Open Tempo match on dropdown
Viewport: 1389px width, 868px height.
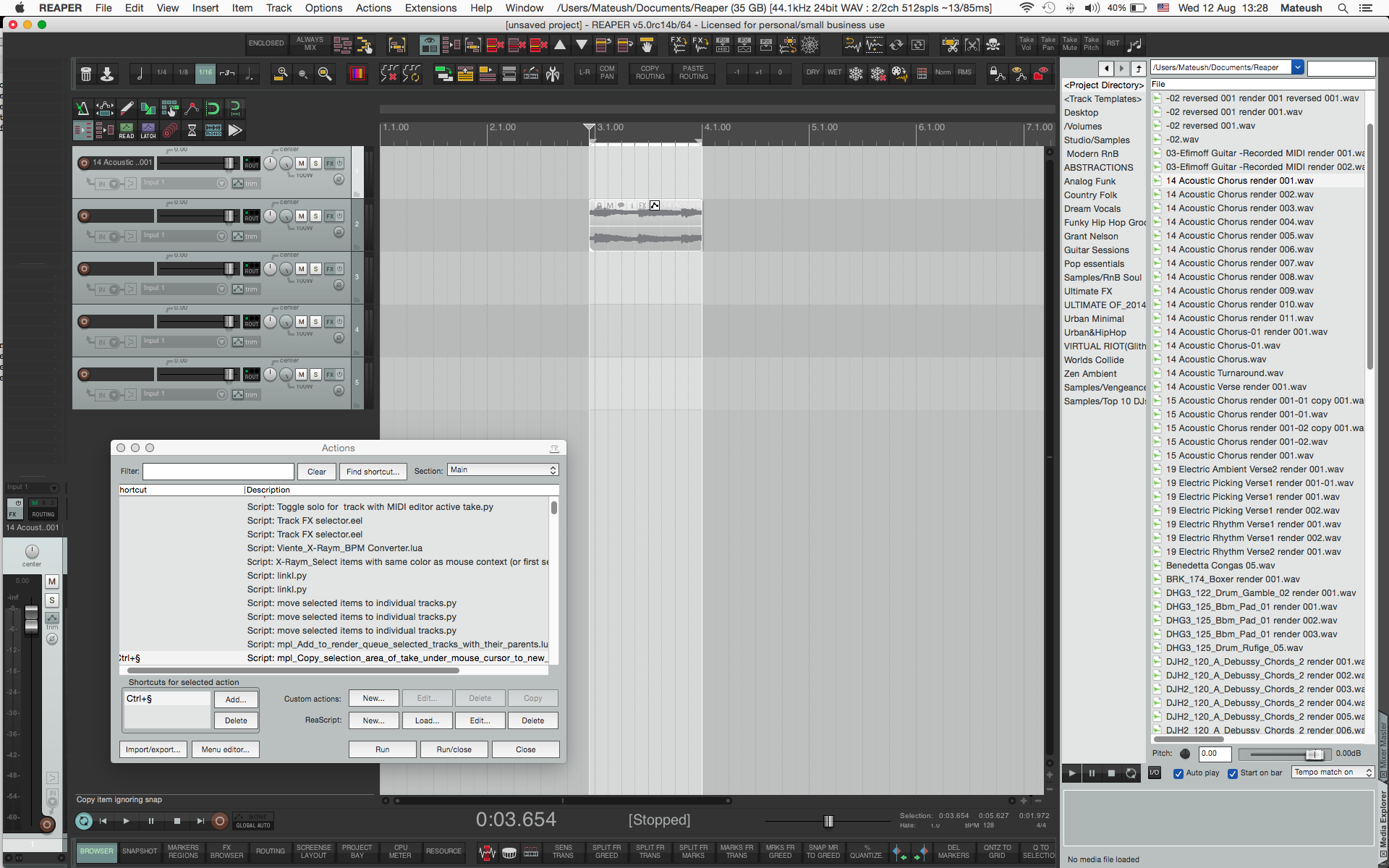click(x=1333, y=773)
